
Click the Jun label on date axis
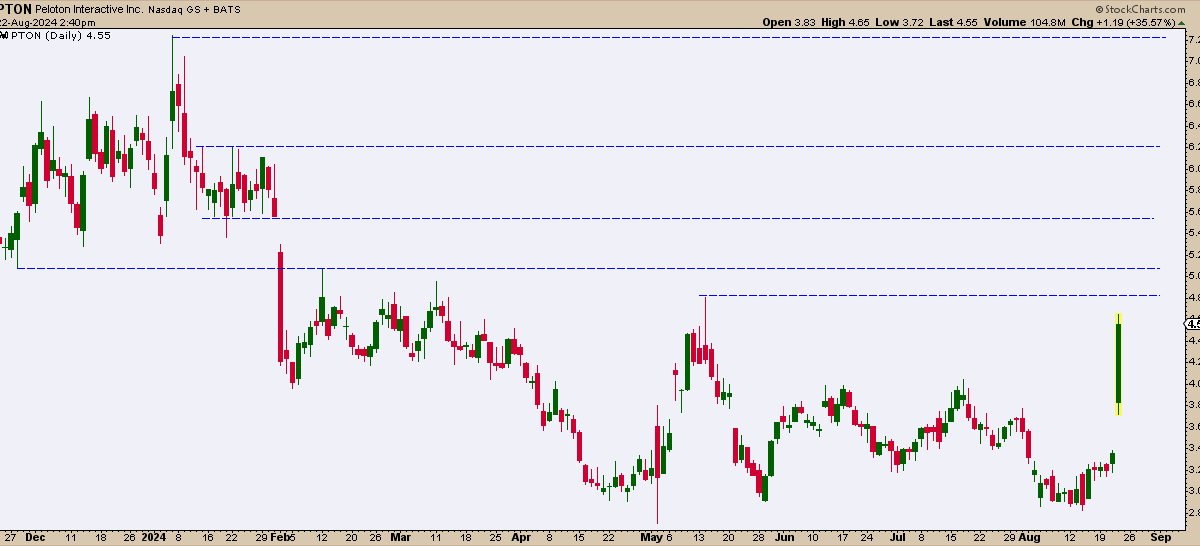tap(787, 536)
